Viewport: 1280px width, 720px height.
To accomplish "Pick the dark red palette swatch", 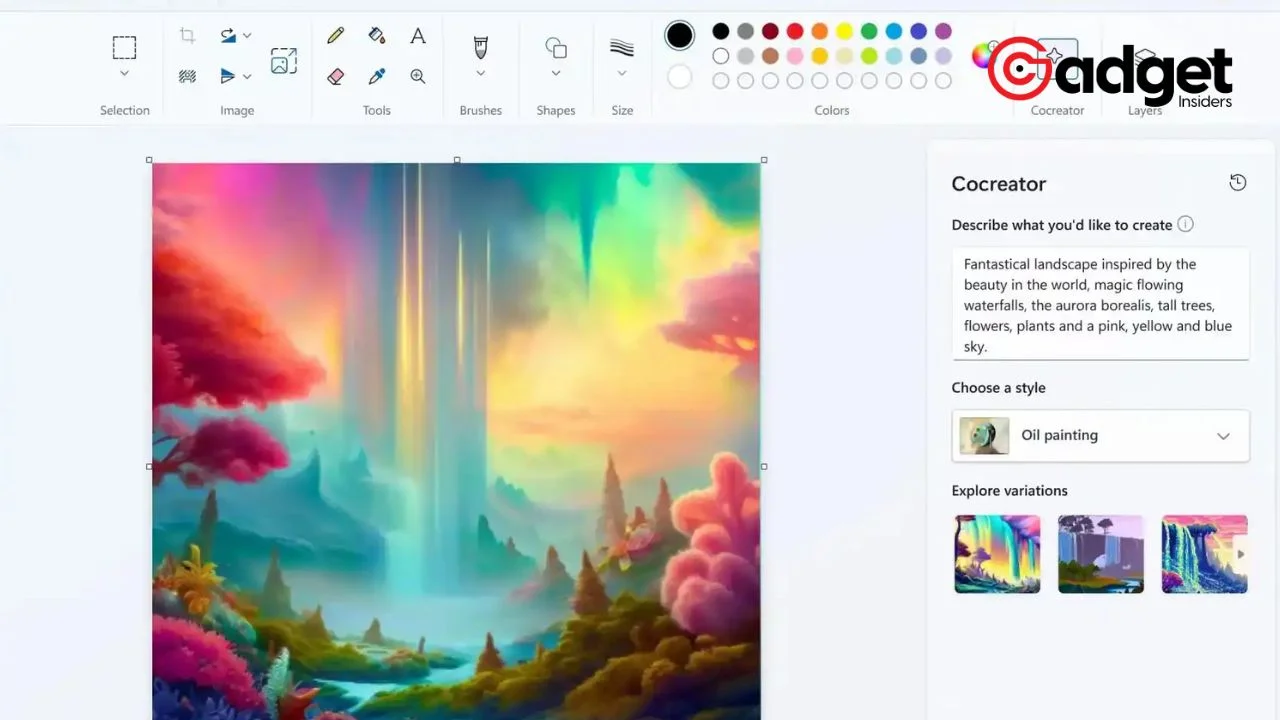I will pyautogui.click(x=770, y=31).
